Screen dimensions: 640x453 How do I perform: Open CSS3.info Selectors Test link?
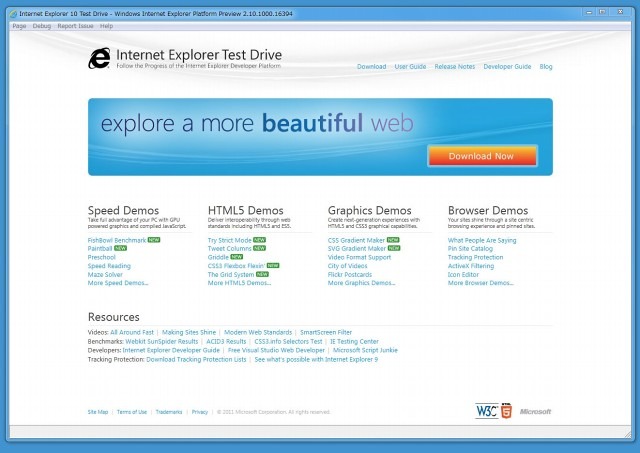[x=288, y=342]
